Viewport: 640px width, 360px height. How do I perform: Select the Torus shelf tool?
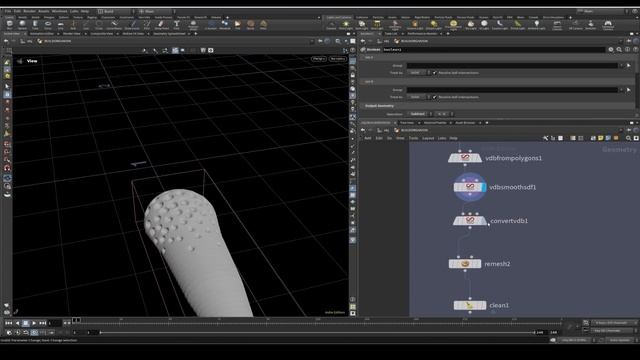(x=48, y=25)
